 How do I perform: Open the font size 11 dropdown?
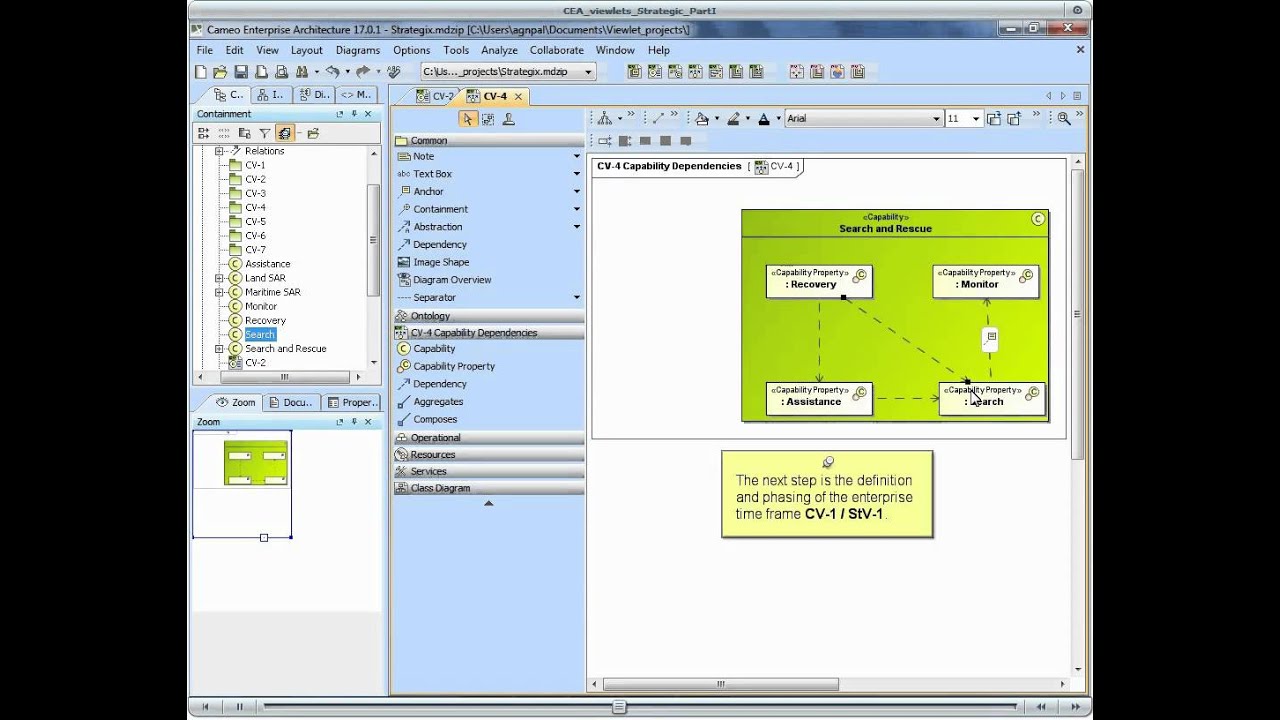(x=976, y=119)
